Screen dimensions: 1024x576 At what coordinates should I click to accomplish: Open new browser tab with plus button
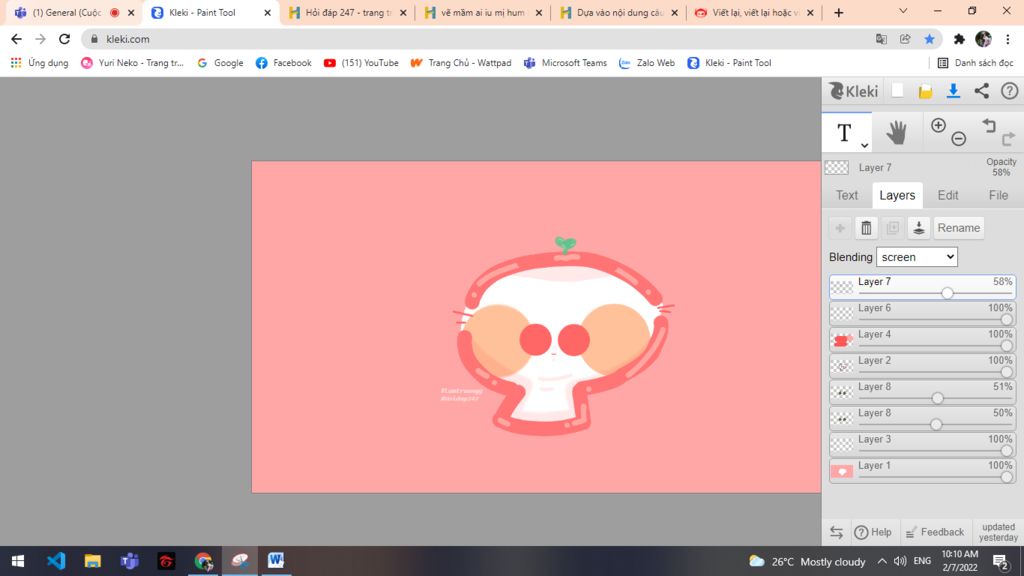[x=839, y=12]
